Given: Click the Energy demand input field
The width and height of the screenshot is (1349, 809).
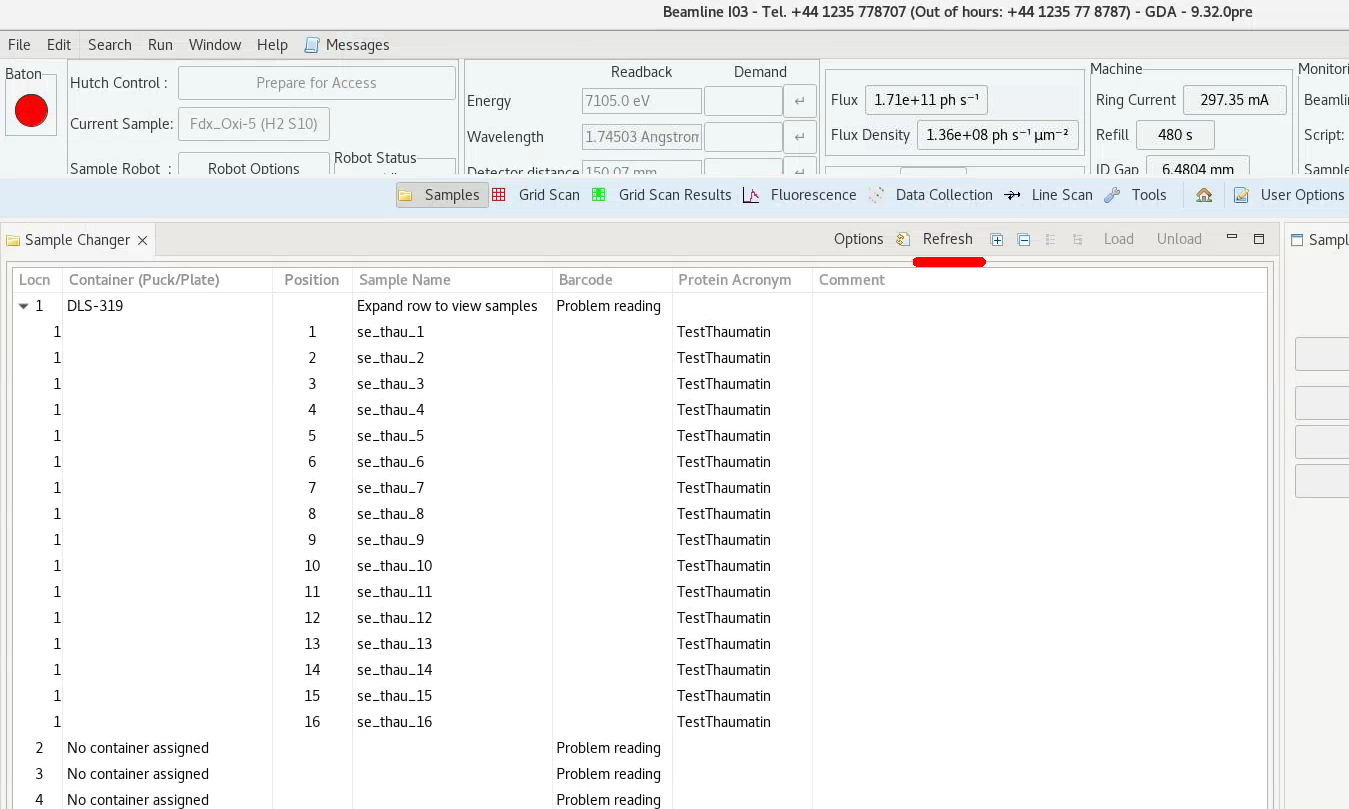Looking at the screenshot, I should pos(743,101).
